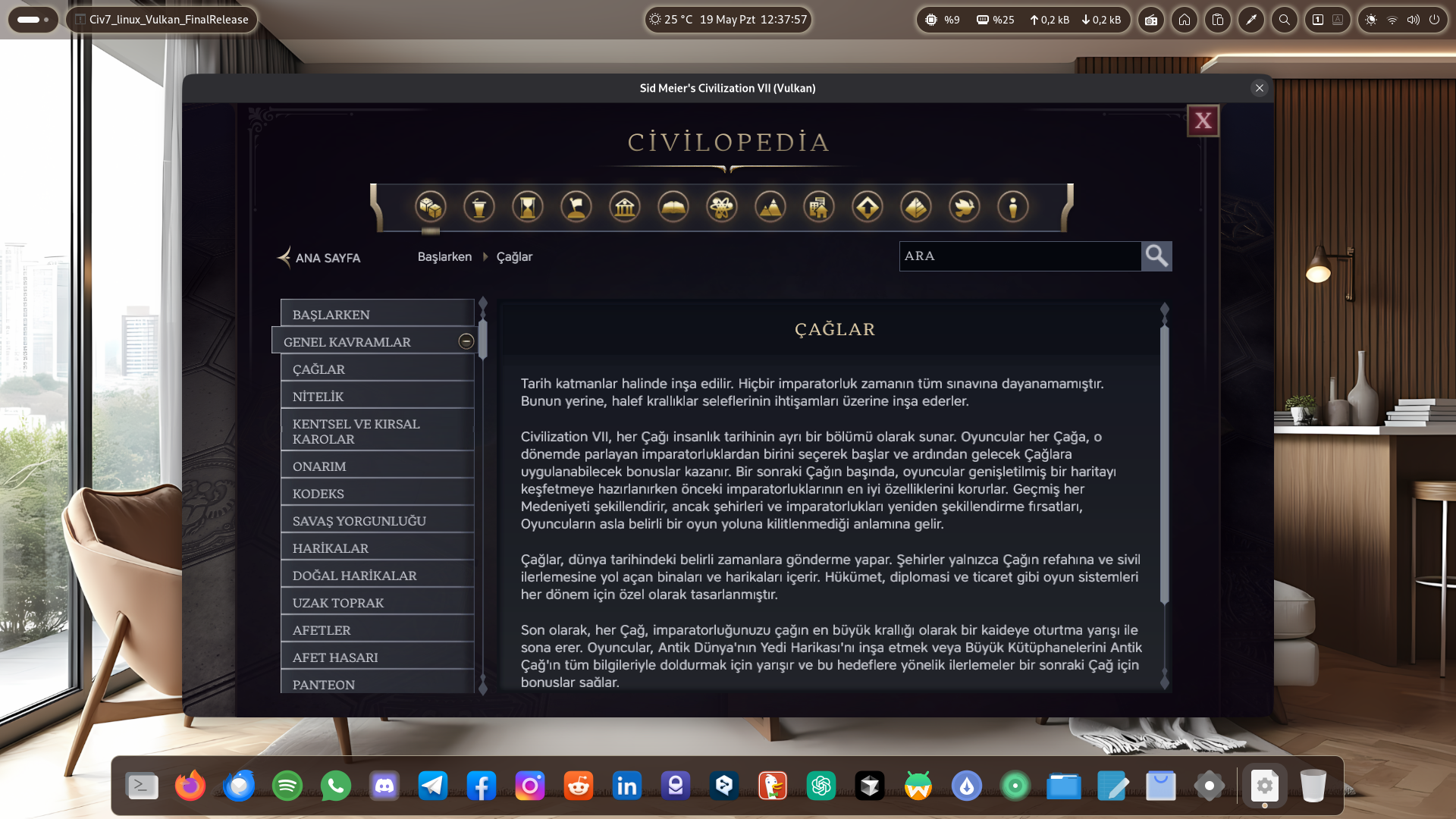The image size is (1456, 819).
Task: Open the power icon system menu
Action: click(1434, 20)
